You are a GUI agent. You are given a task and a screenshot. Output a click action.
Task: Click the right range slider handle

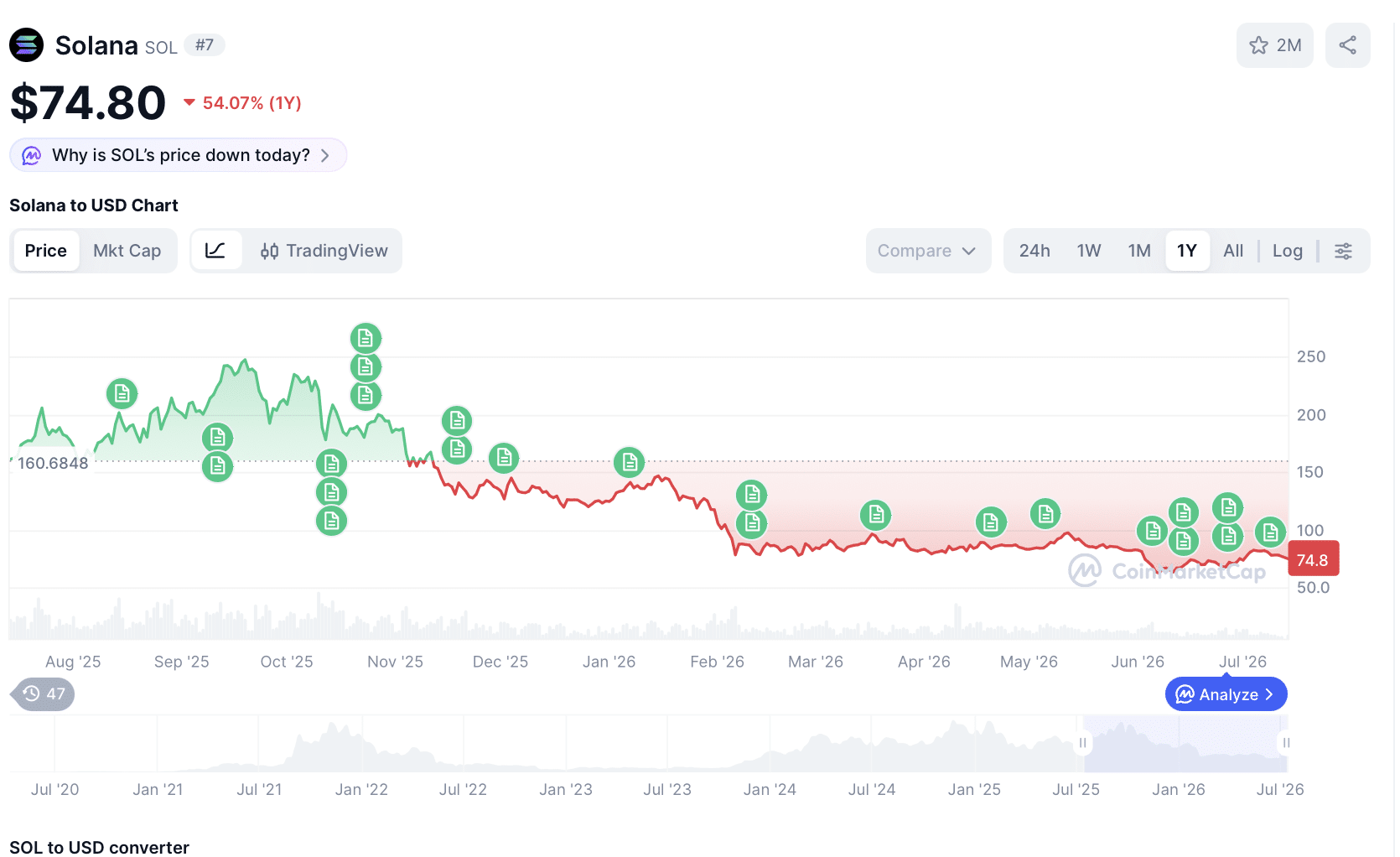click(x=1286, y=743)
